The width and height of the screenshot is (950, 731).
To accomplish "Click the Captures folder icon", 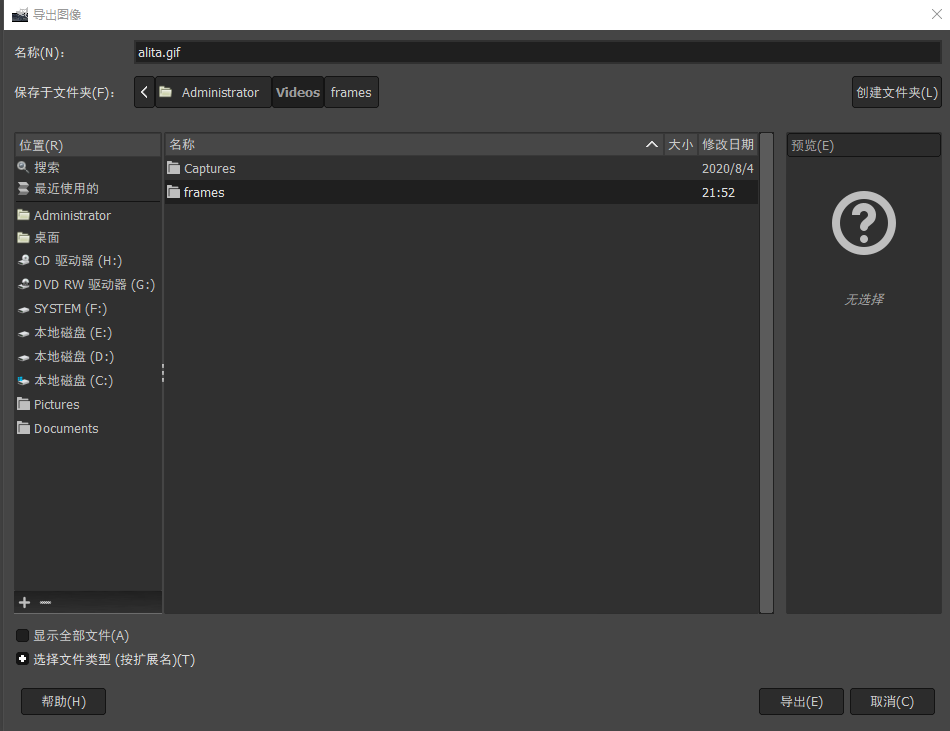I will tap(174, 168).
